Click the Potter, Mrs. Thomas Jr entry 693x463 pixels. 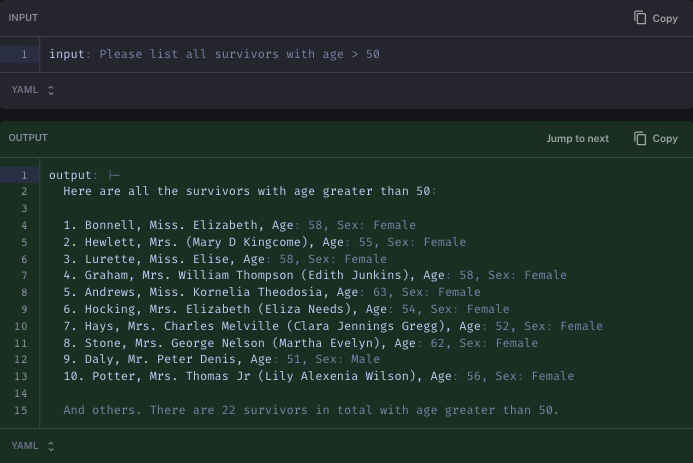tap(319, 376)
